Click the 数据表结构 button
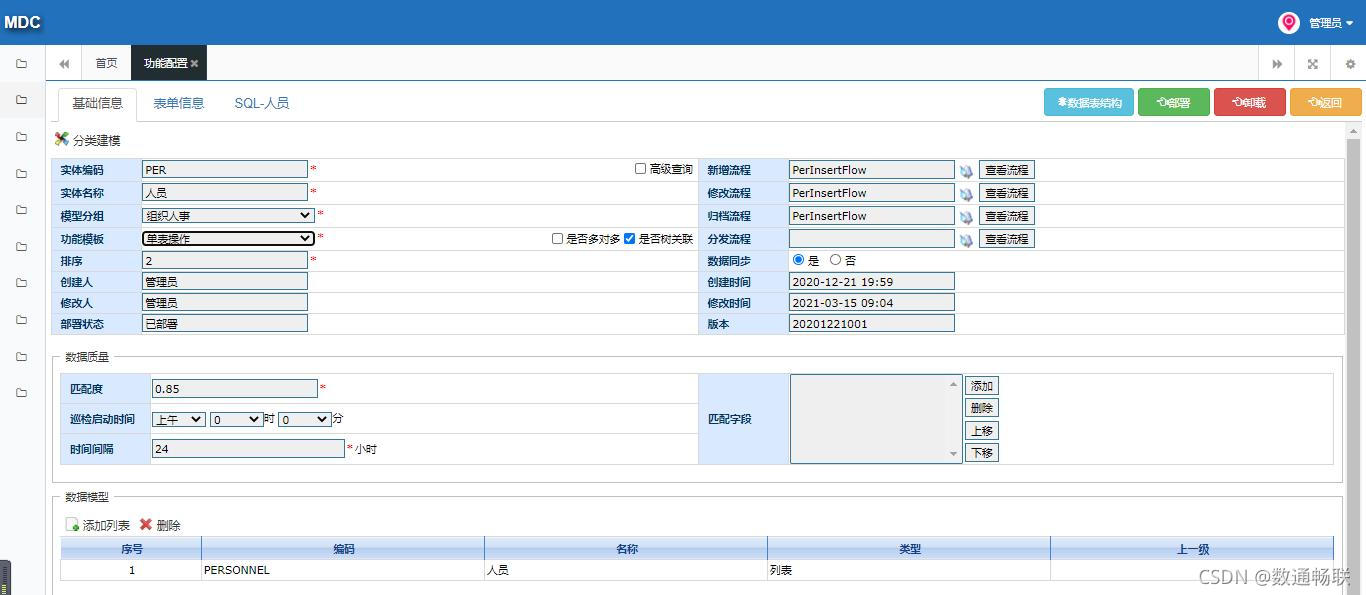This screenshot has width=1366, height=595. 1089,102
